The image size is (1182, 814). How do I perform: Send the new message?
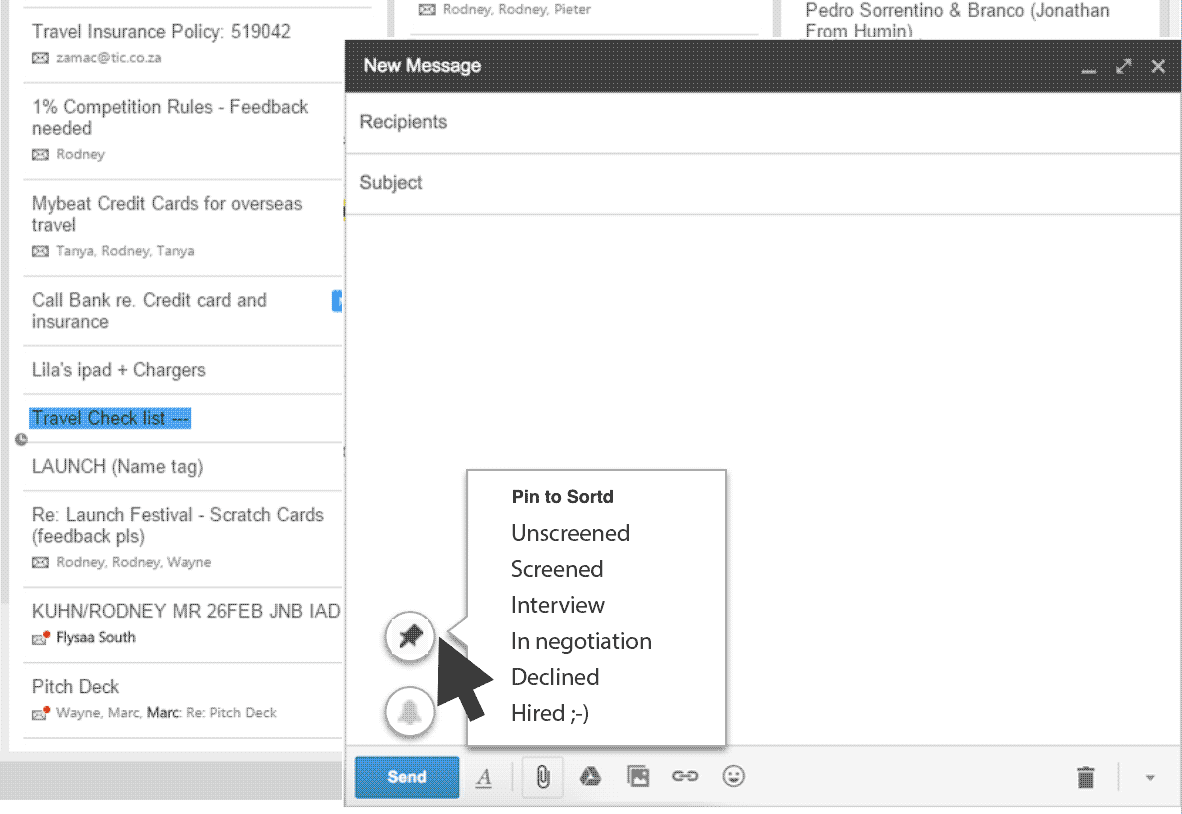tap(407, 777)
